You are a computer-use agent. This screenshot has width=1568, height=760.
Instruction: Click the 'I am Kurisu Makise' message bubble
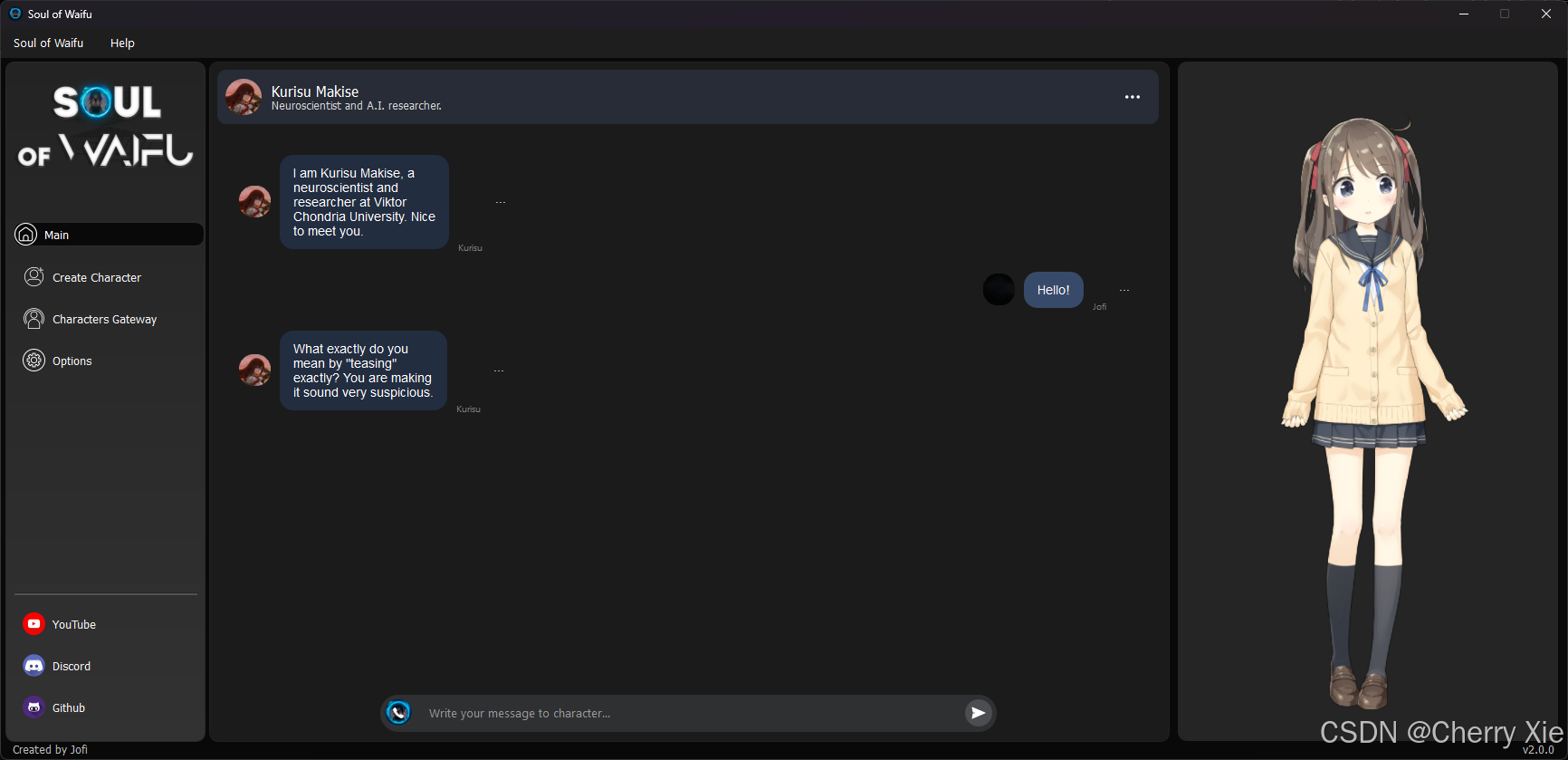pyautogui.click(x=364, y=202)
